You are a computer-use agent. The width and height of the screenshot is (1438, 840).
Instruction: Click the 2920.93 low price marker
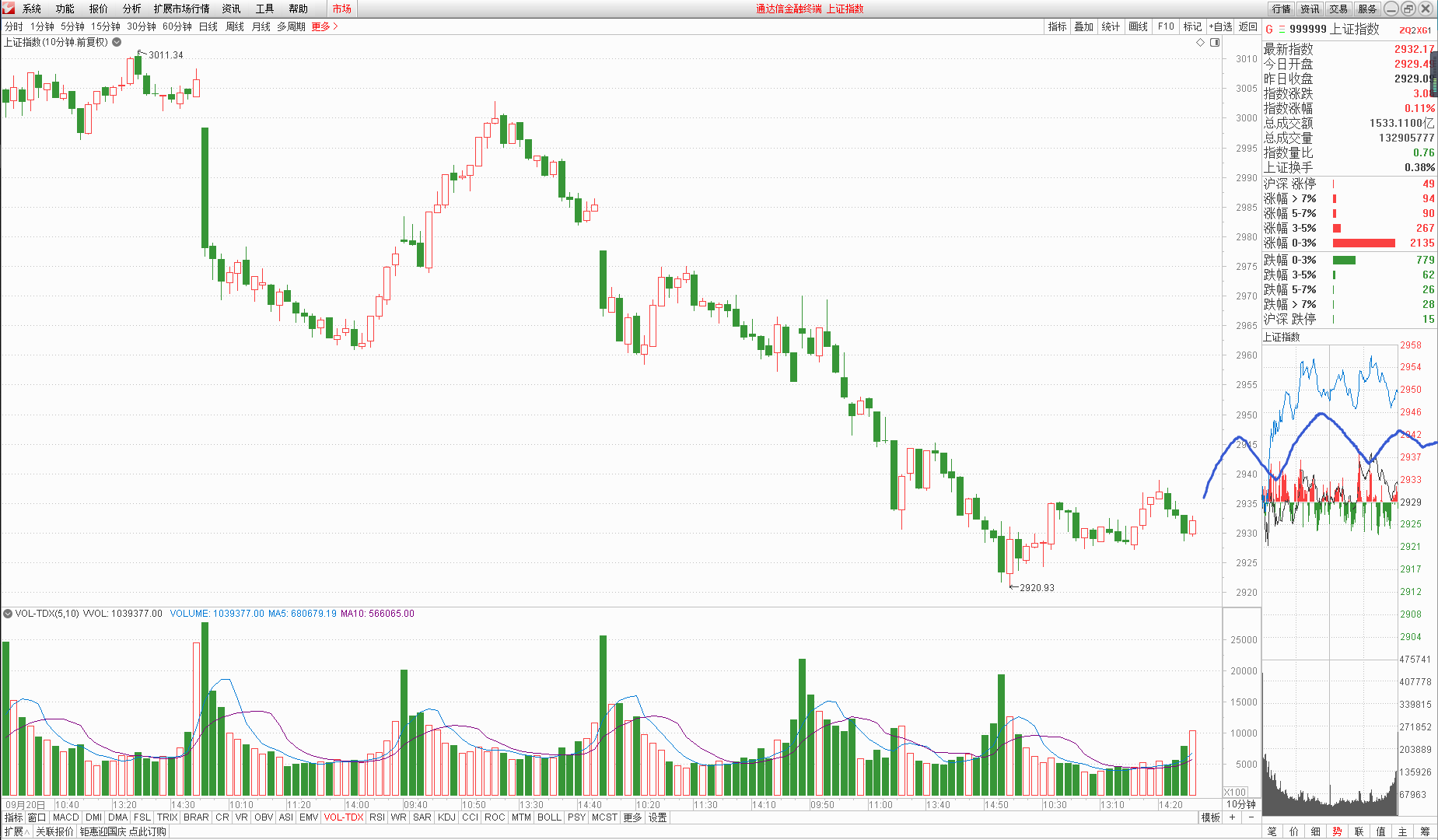tap(1036, 588)
